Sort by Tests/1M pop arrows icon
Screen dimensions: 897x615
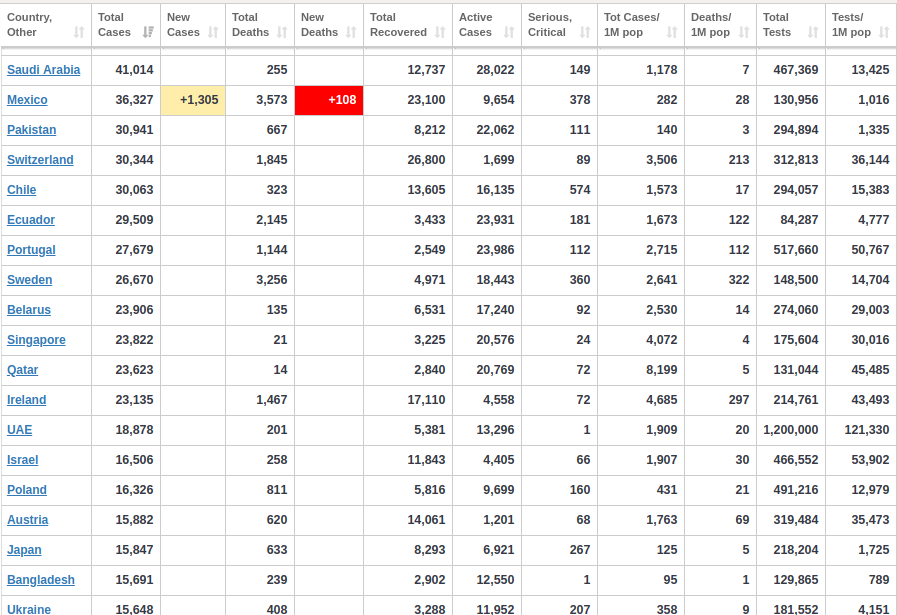coord(884,33)
